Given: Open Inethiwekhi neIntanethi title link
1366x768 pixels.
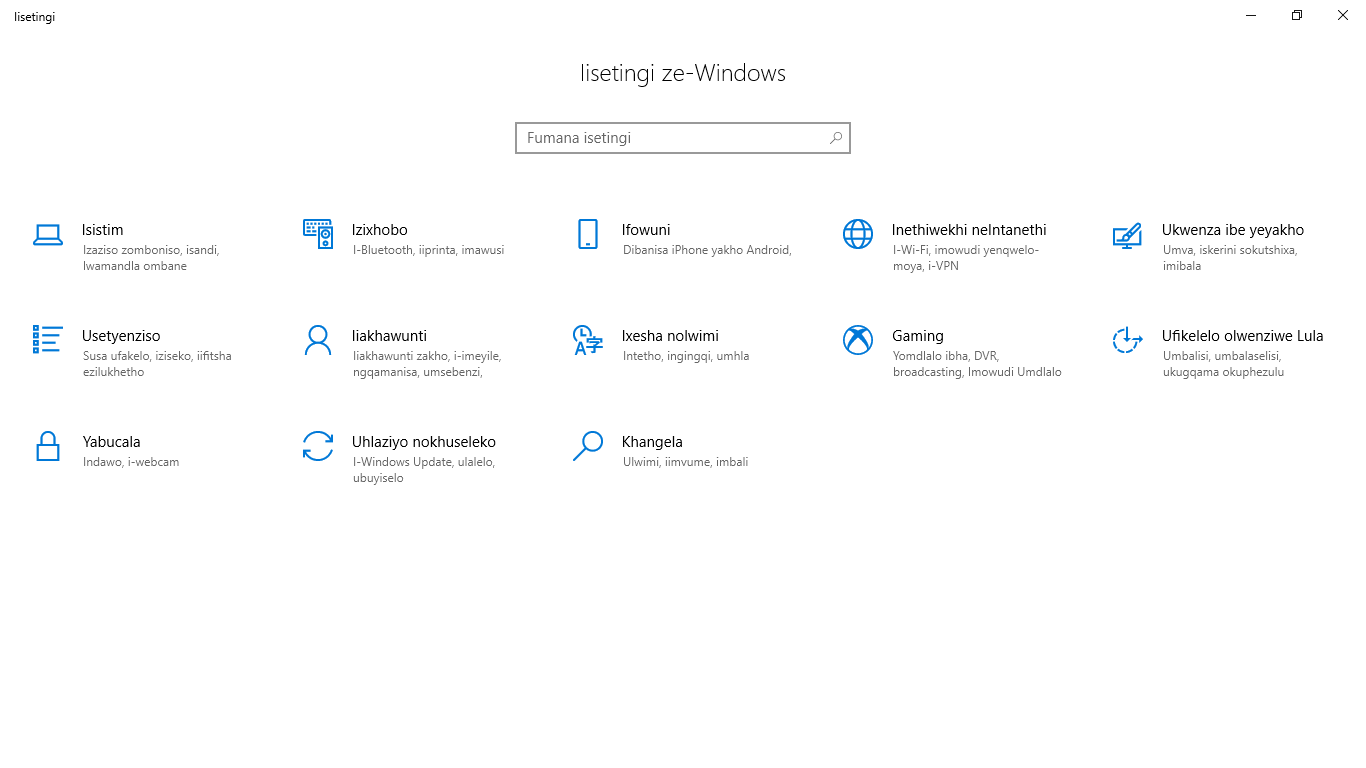Looking at the screenshot, I should pyautogui.click(x=969, y=230).
